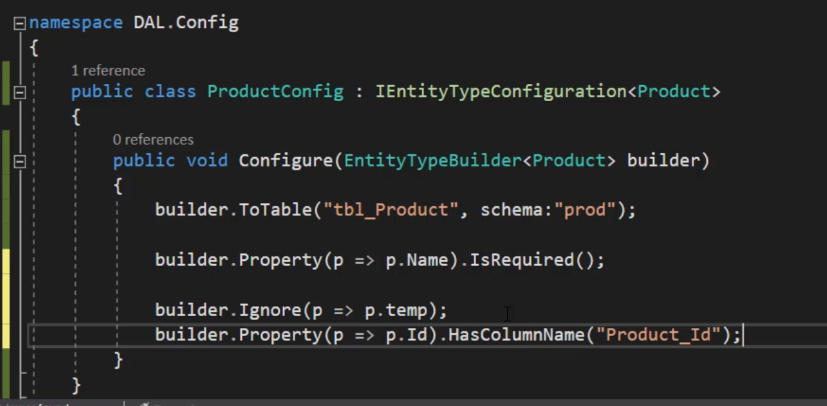The height and width of the screenshot is (406, 827).
Task: Collapse the Configure method region
Action: (x=20, y=161)
